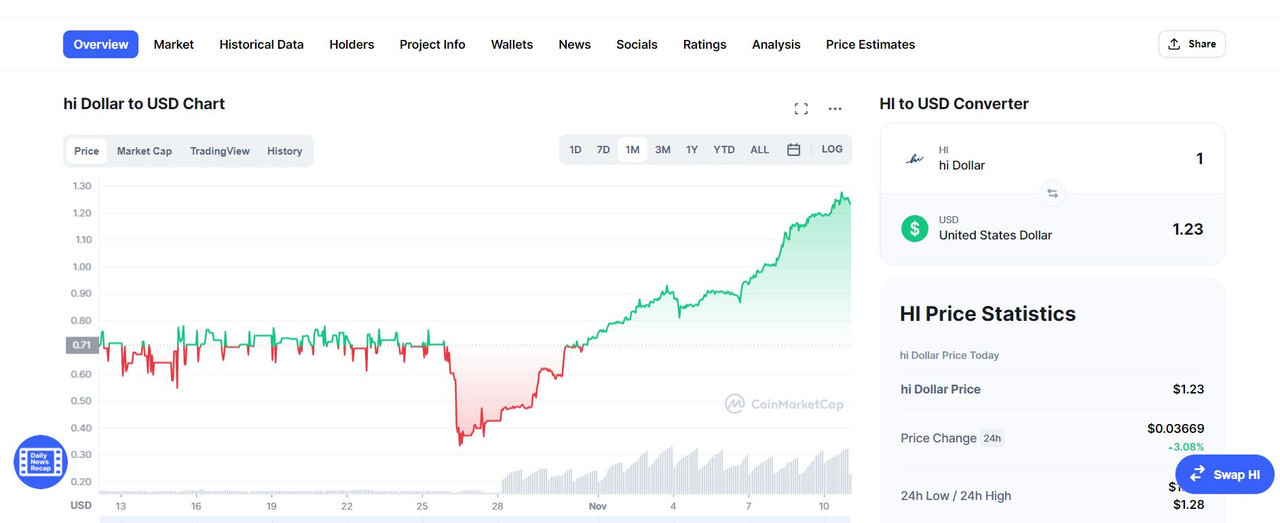1280x523 pixels.
Task: Open the 24h price change period selector
Action: pos(992,438)
